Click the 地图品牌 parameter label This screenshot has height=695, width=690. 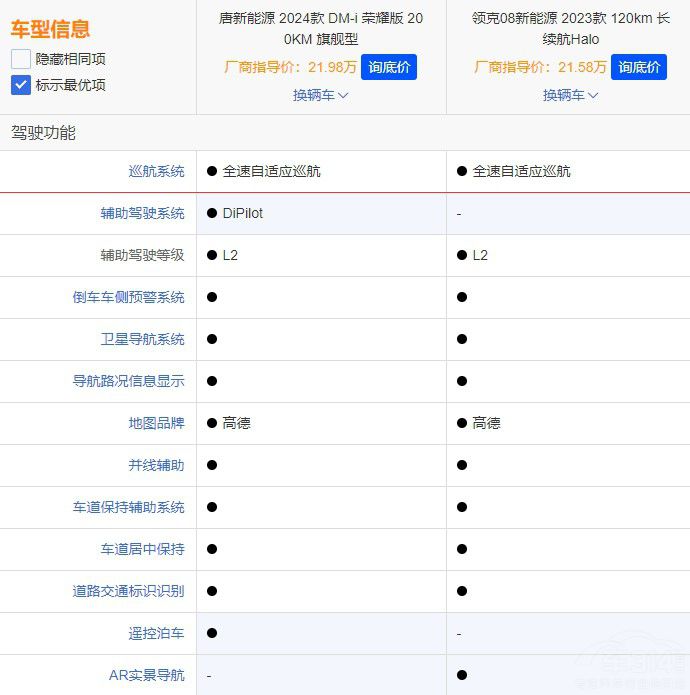[156, 423]
